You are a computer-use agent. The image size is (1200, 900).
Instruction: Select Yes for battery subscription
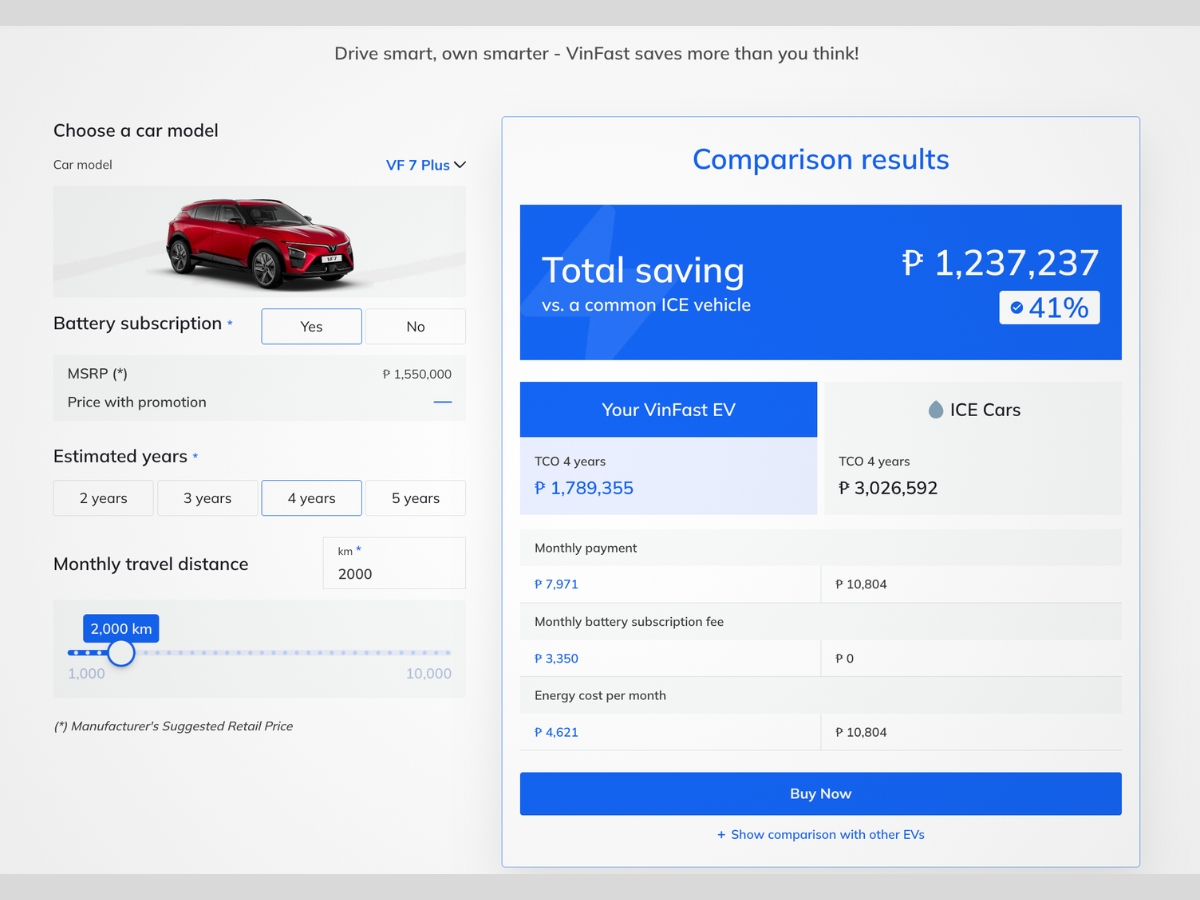311,326
